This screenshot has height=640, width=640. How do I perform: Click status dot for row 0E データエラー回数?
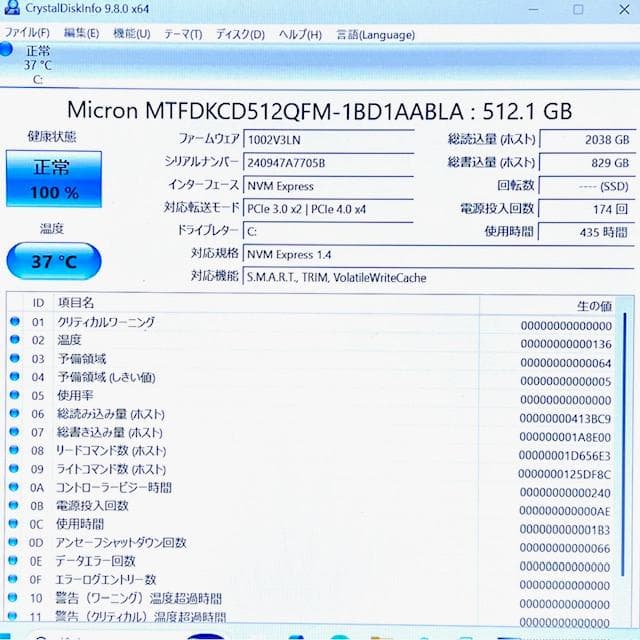(x=13, y=560)
